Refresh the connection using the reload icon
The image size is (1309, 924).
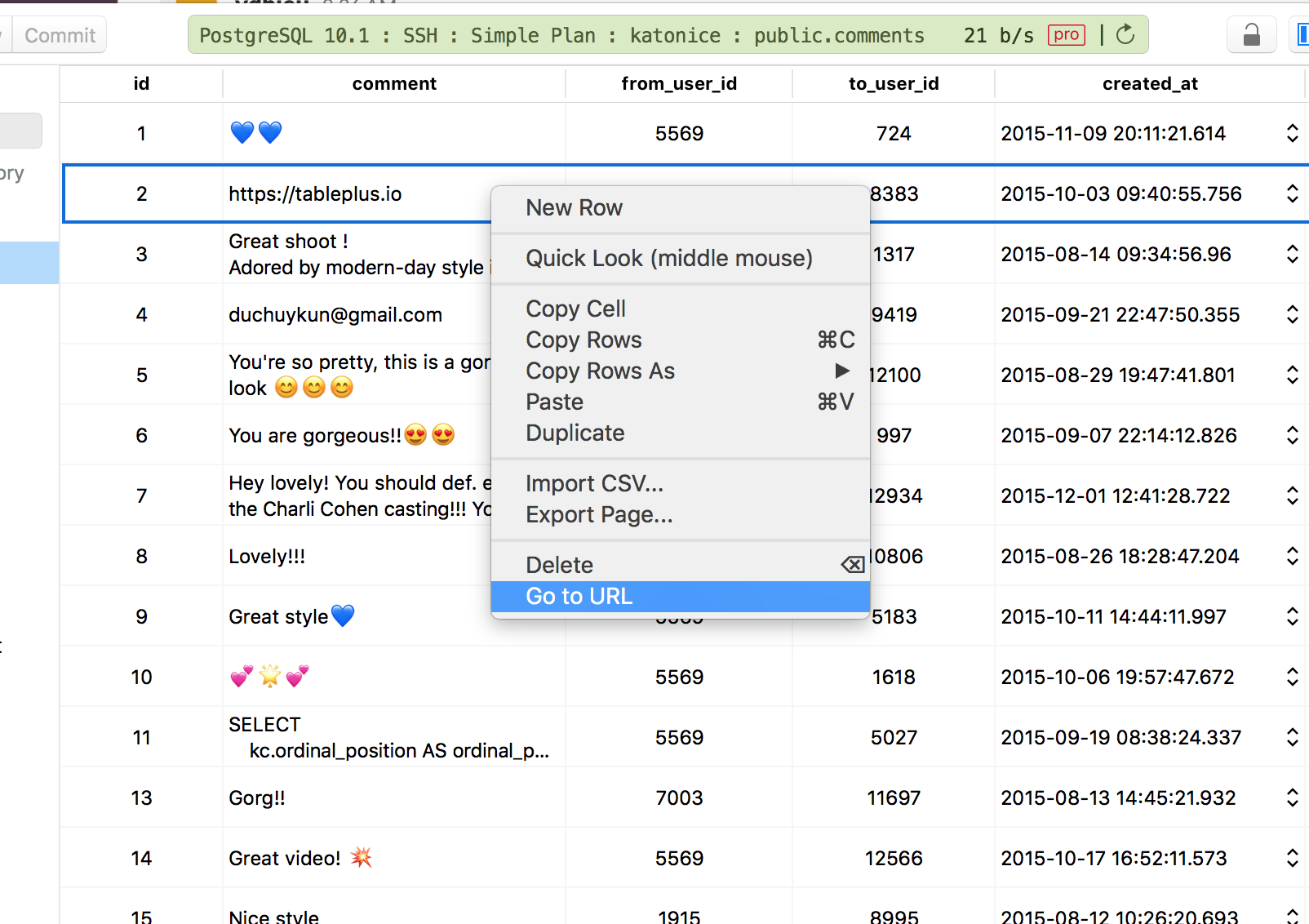(1125, 34)
